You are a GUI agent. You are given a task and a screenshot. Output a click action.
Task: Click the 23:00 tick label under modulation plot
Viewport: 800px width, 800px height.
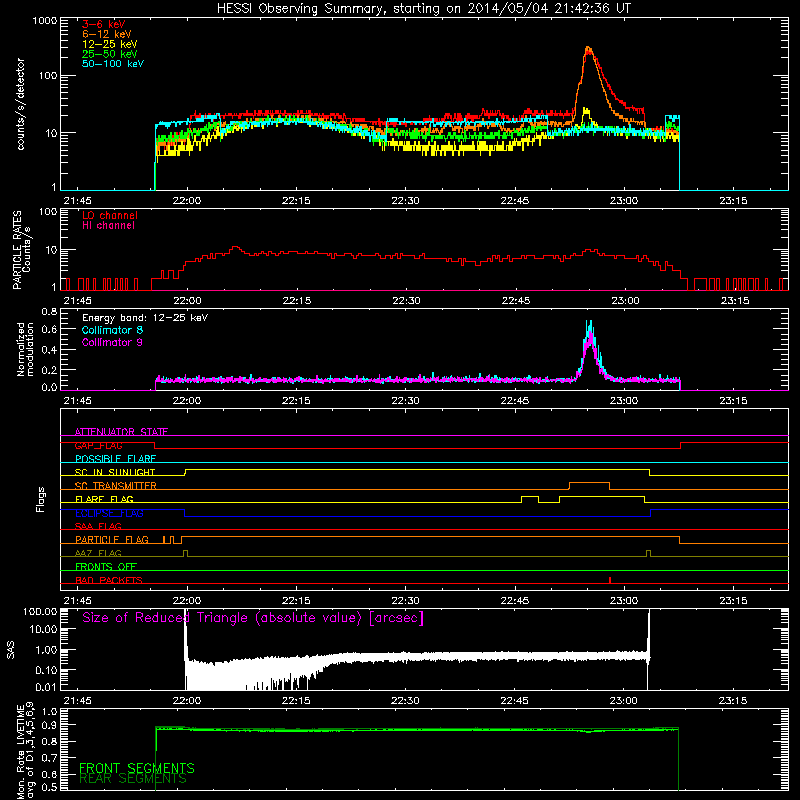(x=624, y=401)
